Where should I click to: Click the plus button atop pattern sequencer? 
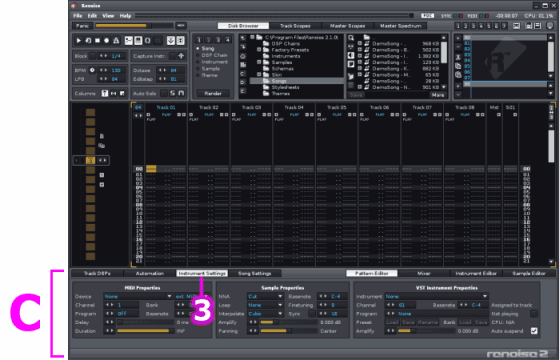tap(458, 38)
